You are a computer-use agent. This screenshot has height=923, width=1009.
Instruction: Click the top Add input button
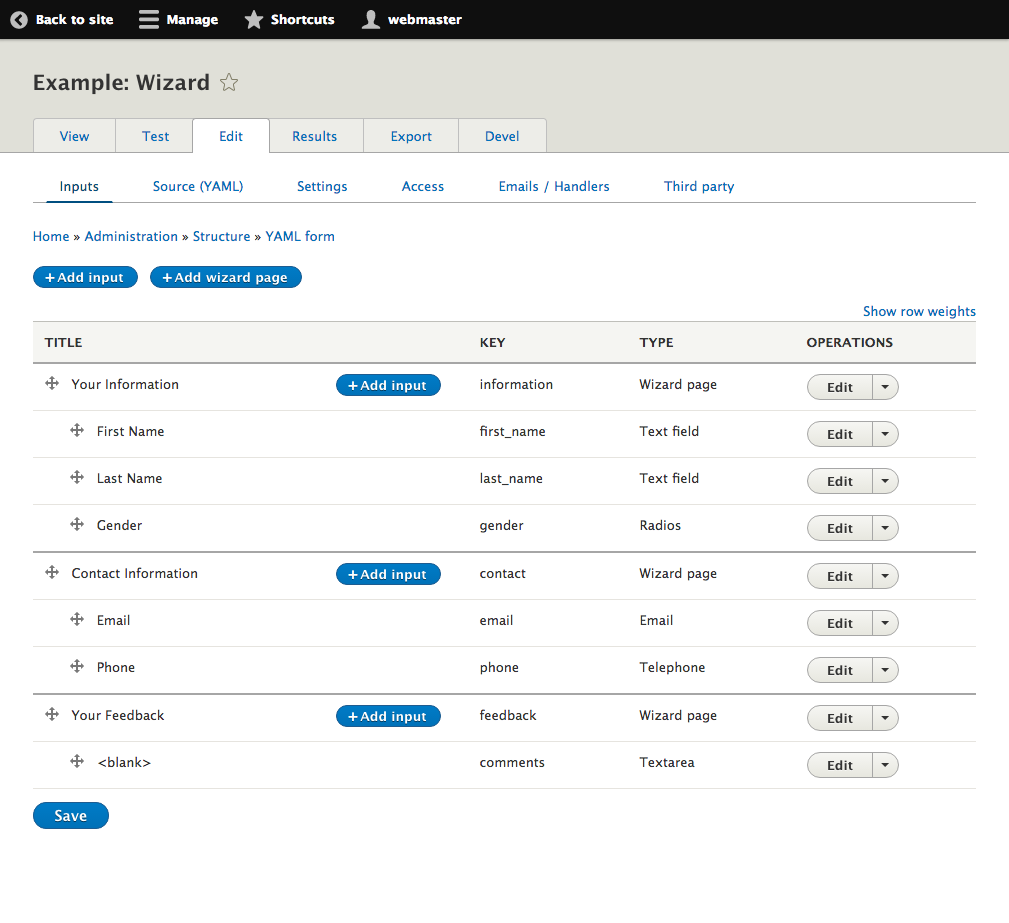[x=86, y=277]
